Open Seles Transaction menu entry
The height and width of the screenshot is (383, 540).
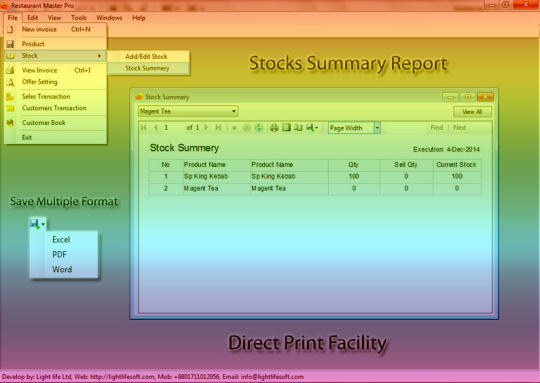pos(55,96)
